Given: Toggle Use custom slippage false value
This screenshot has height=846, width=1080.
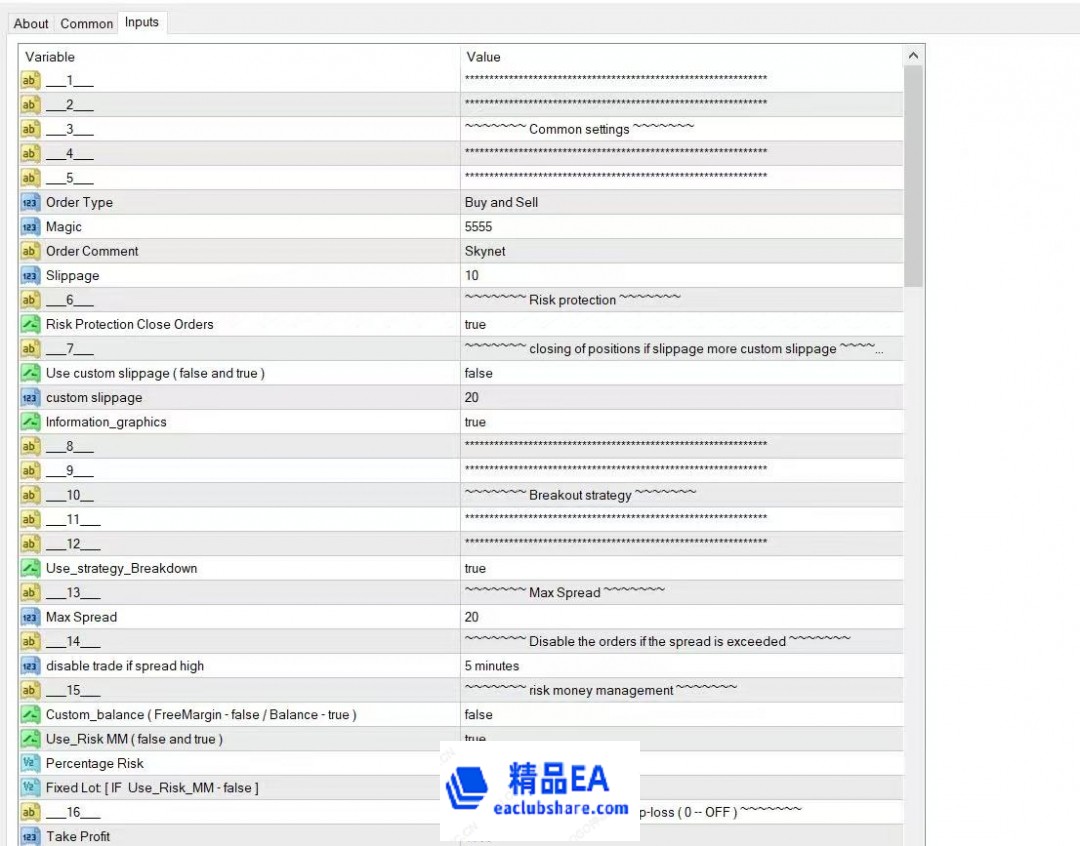Looking at the screenshot, I should coord(680,373).
